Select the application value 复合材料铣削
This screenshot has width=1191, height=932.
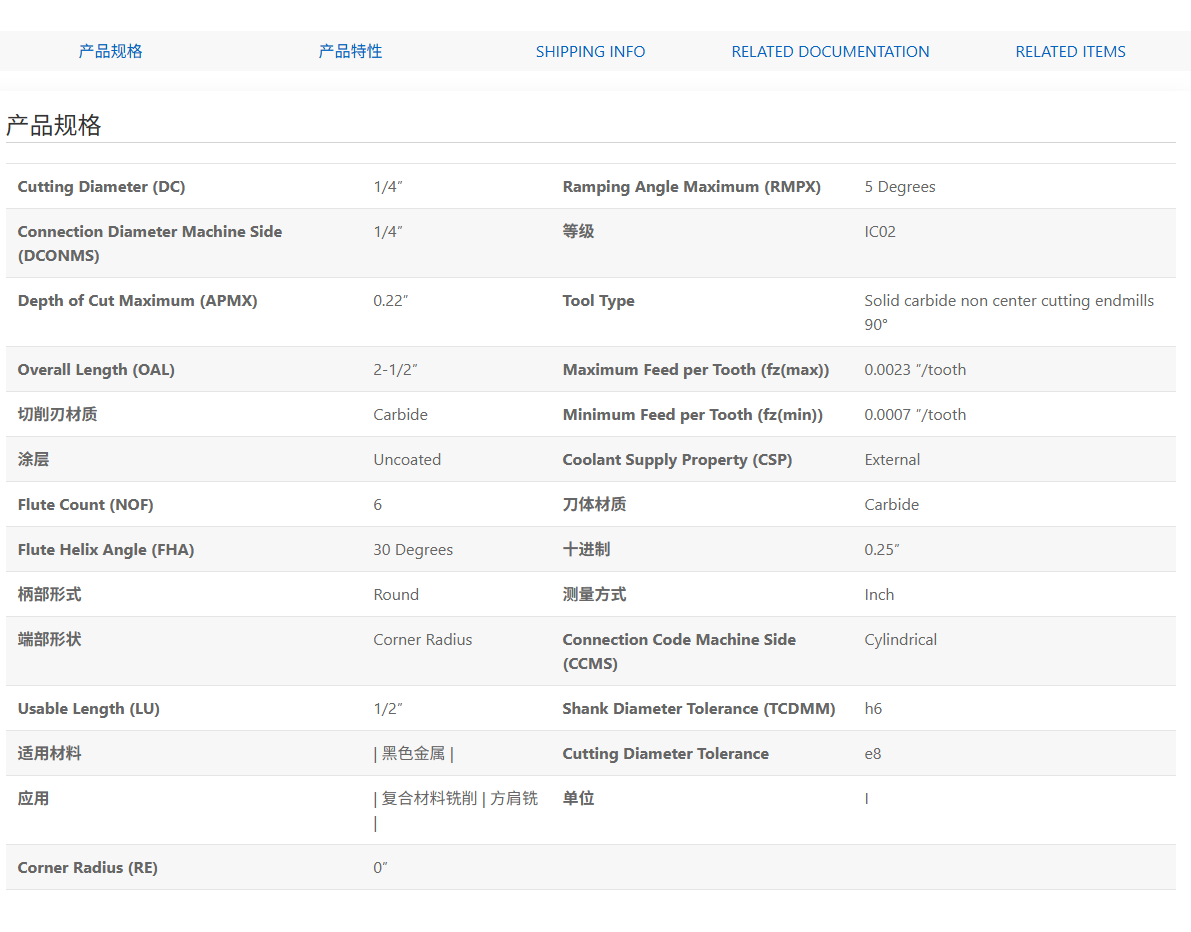429,798
